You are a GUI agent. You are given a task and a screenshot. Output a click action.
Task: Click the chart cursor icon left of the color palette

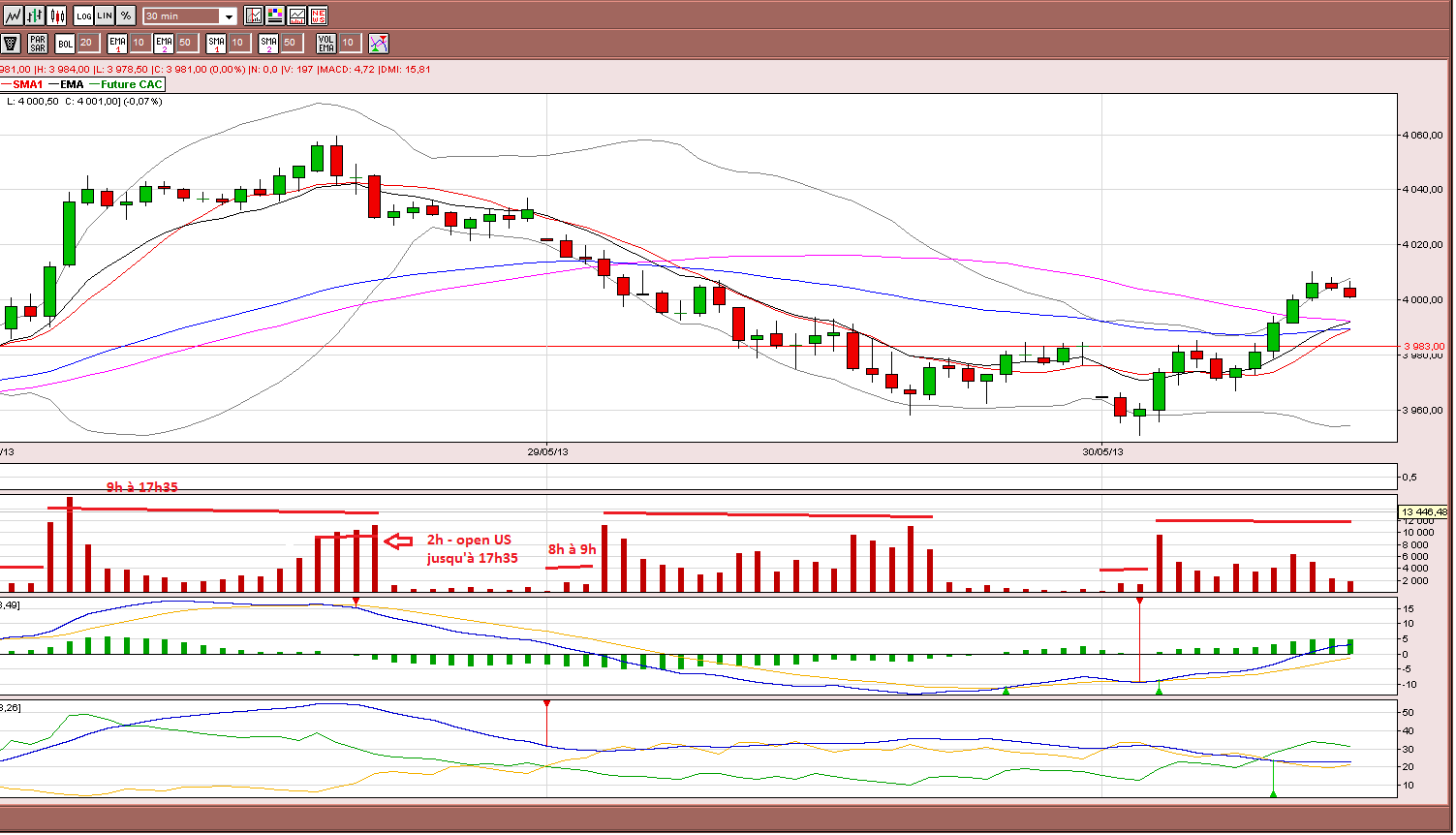tap(254, 15)
